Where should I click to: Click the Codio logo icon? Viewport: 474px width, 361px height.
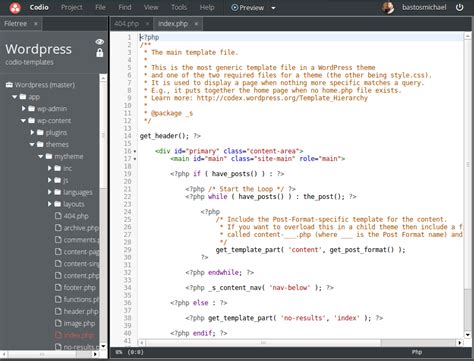[15, 7]
